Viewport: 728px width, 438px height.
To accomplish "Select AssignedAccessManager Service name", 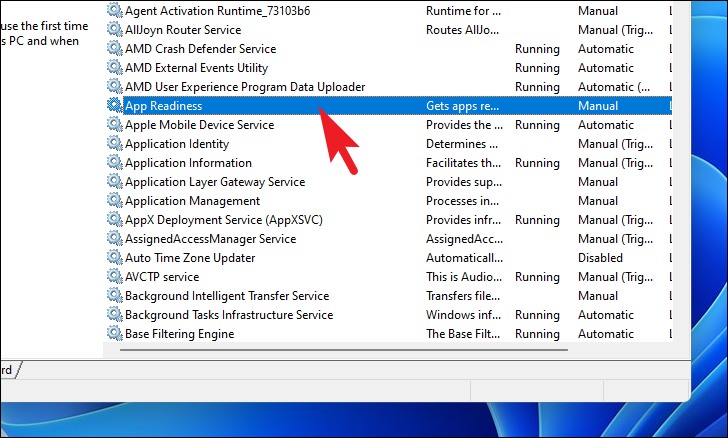I will click(211, 239).
